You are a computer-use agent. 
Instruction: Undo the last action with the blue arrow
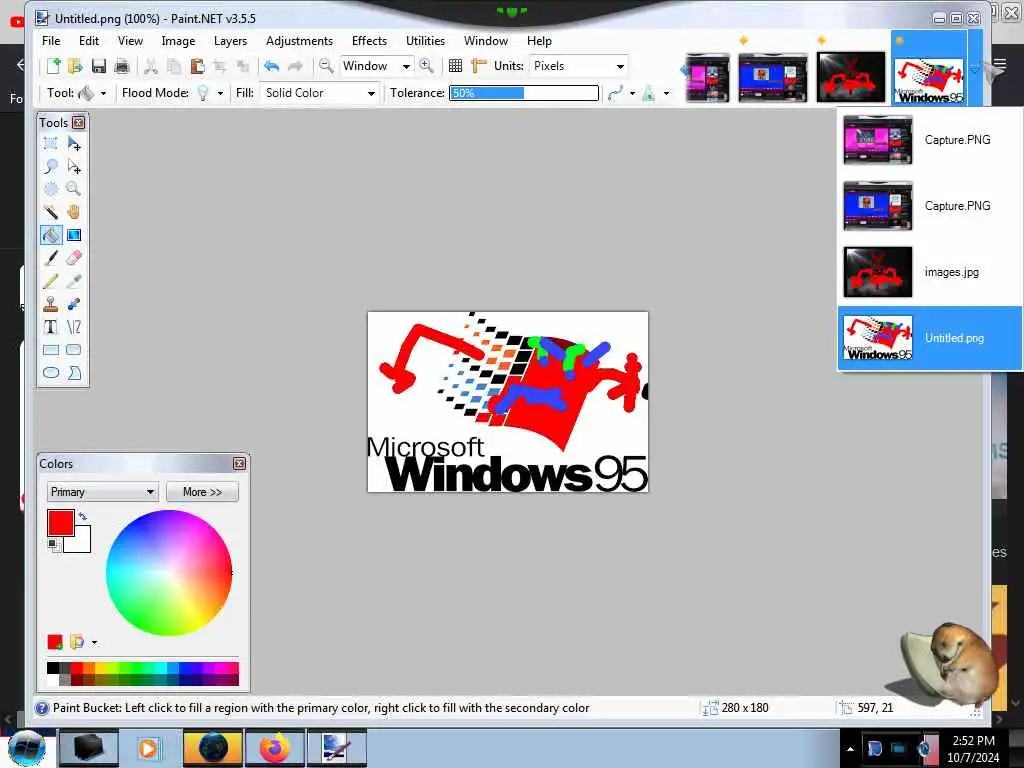pos(272,66)
